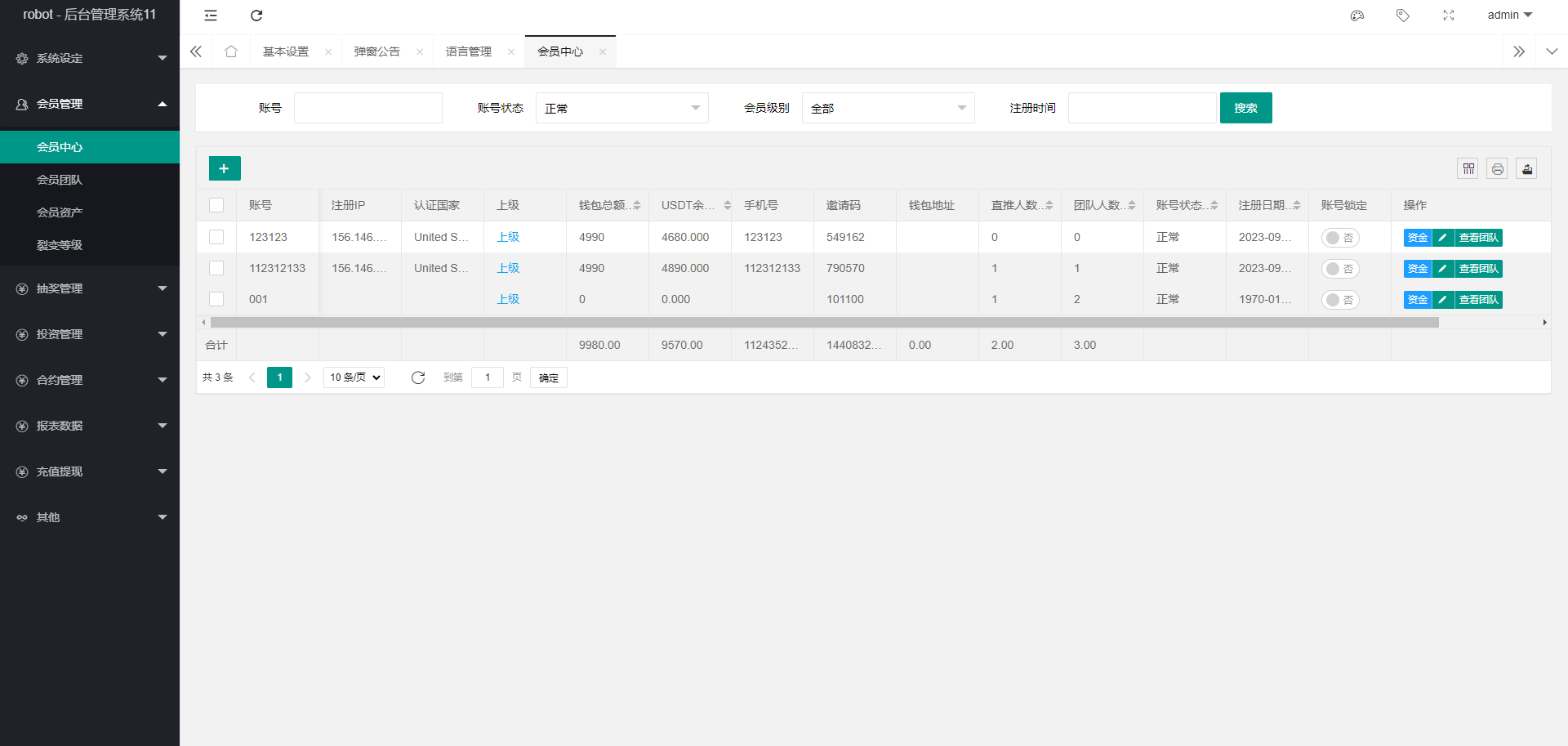Check the checkbox for account 123123

[x=216, y=237]
